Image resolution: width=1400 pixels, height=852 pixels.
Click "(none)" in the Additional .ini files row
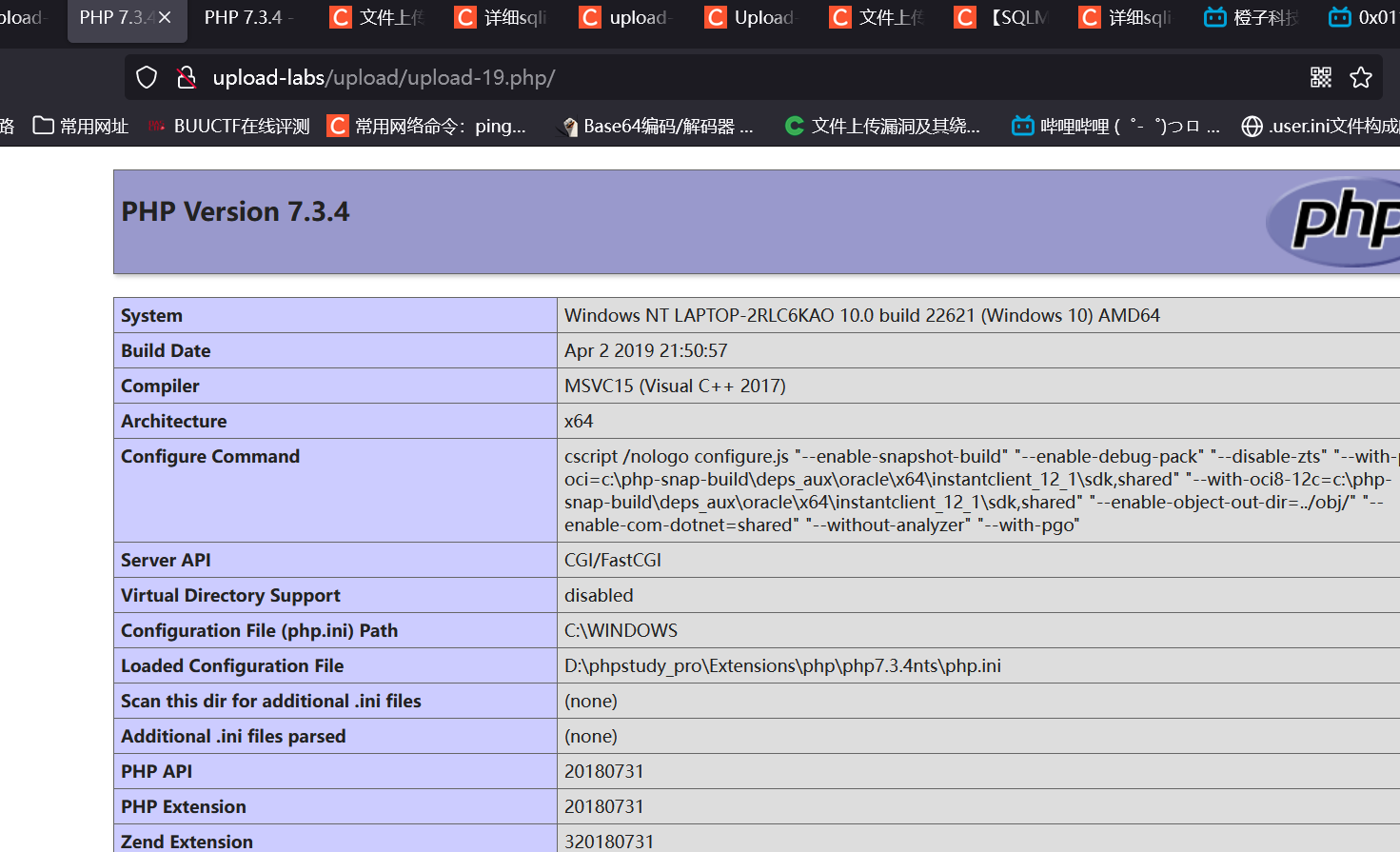[591, 736]
